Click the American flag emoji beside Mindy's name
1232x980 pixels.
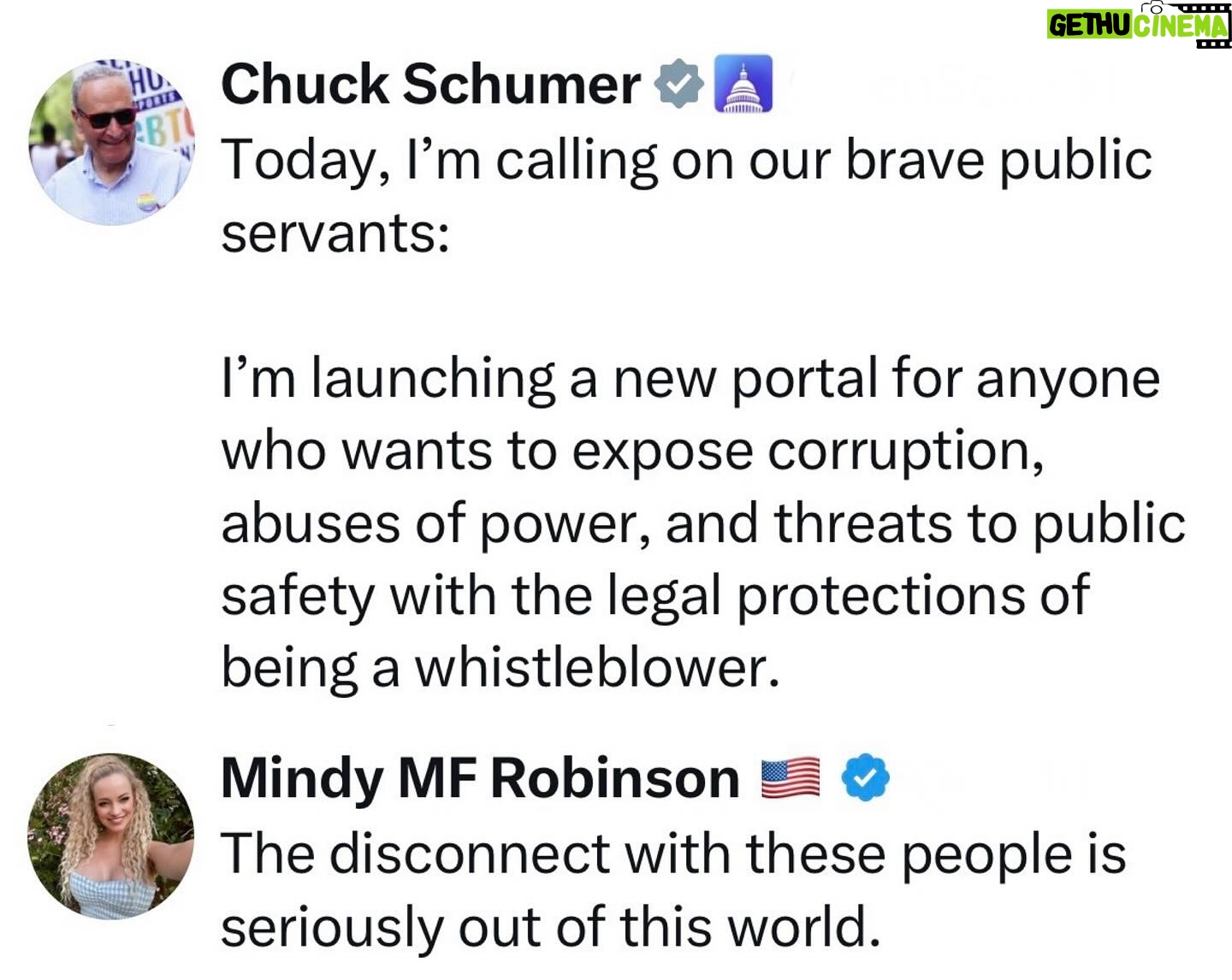(790, 778)
